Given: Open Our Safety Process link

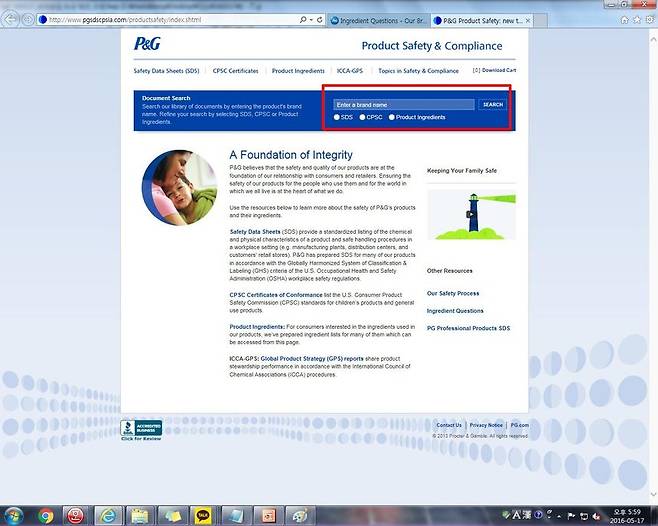Looking at the screenshot, I should 453,293.
